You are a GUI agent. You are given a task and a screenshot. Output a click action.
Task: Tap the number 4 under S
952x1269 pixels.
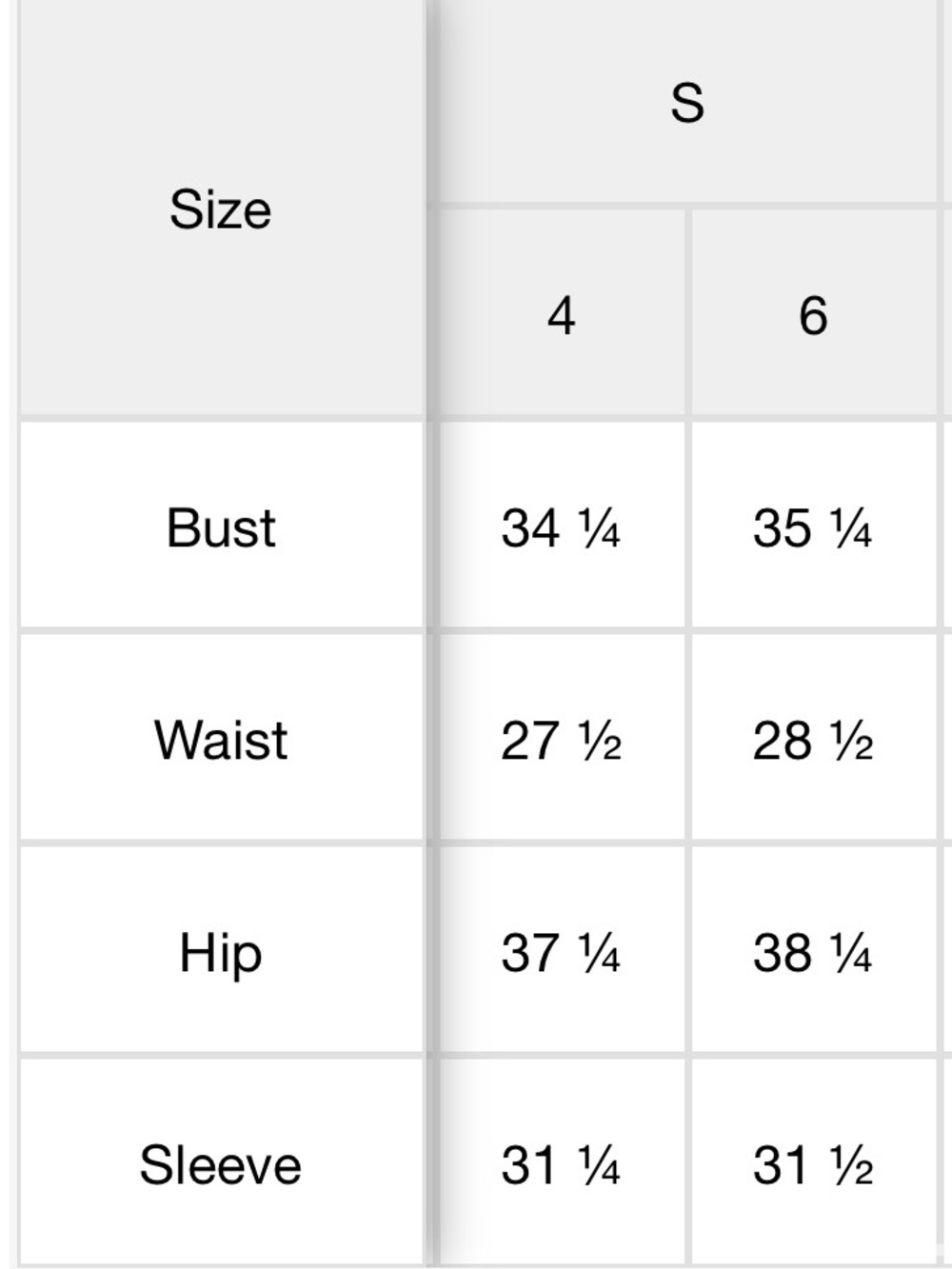click(562, 315)
